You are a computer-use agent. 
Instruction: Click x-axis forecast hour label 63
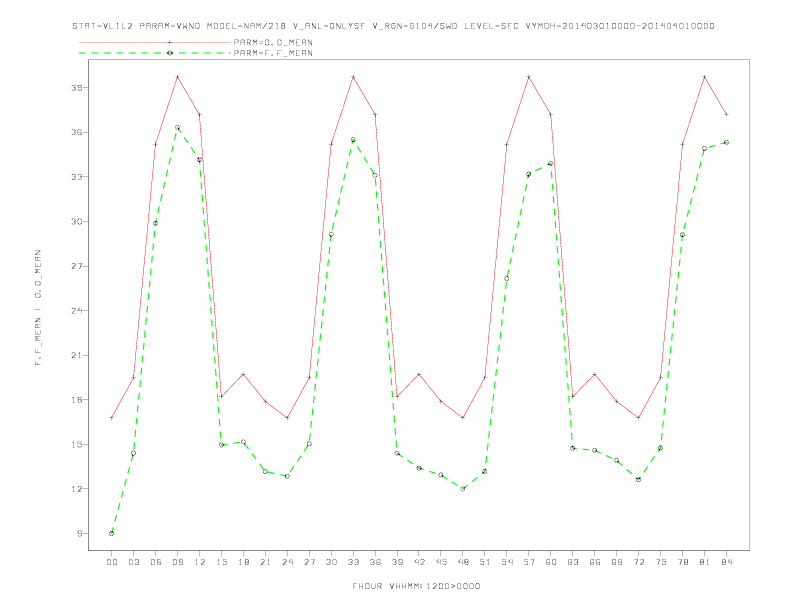[x=573, y=562]
